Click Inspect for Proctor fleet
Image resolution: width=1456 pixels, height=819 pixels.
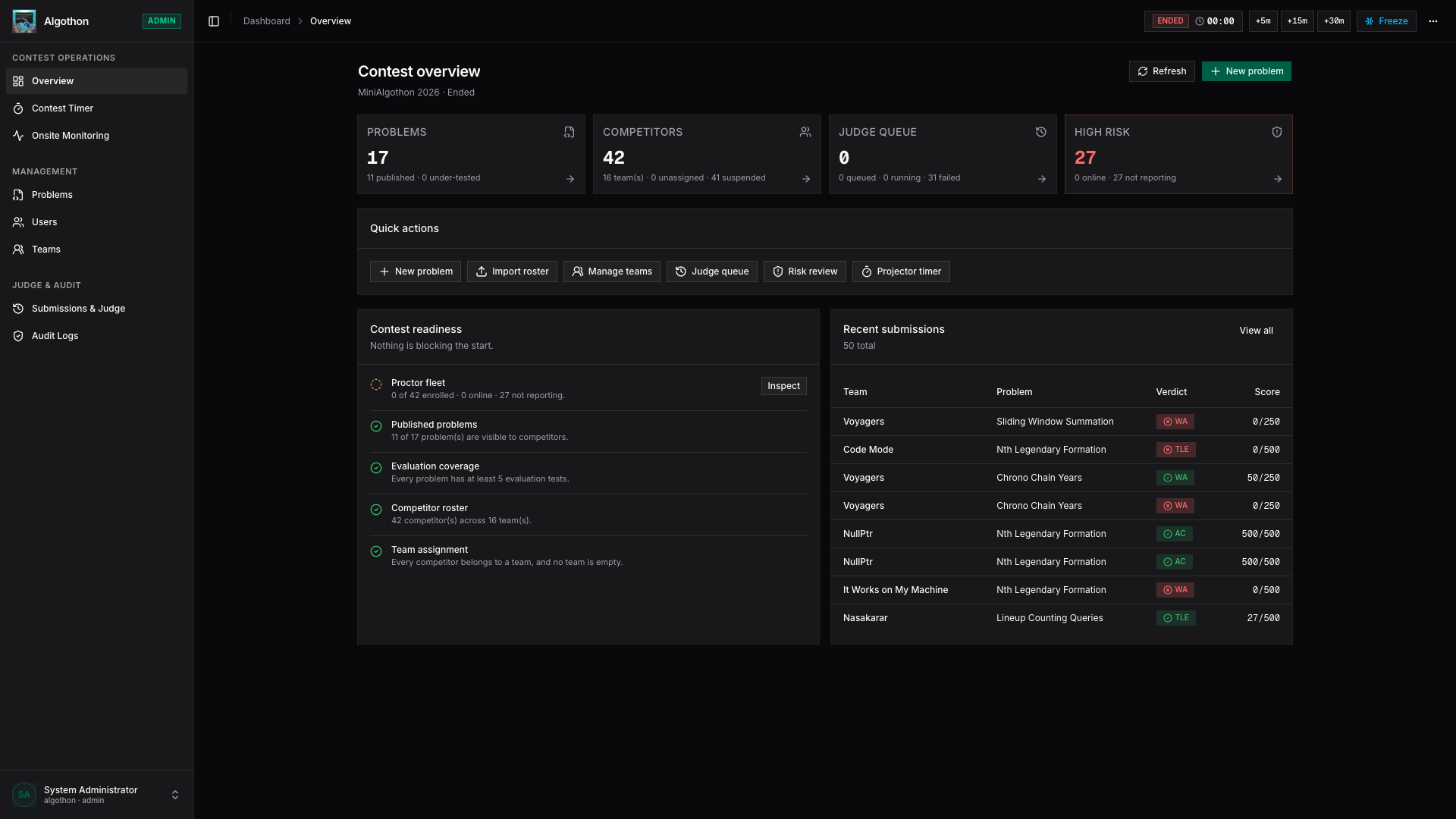pos(783,386)
